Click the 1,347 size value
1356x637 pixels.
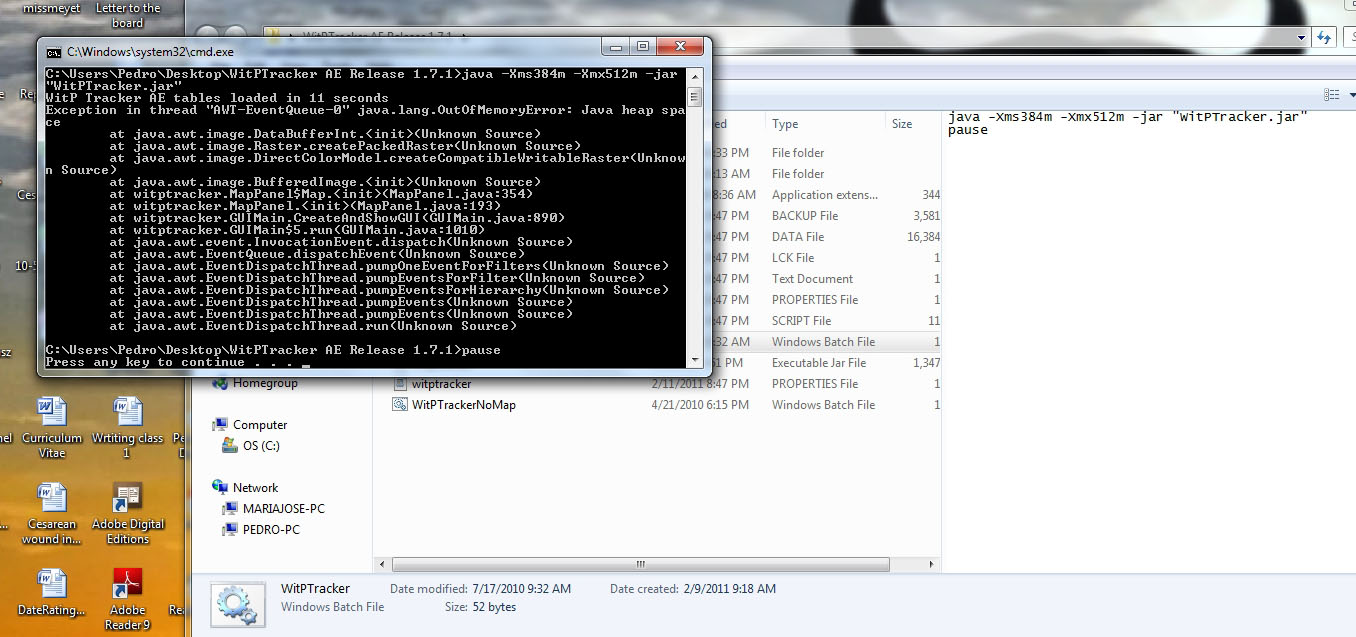click(926, 363)
